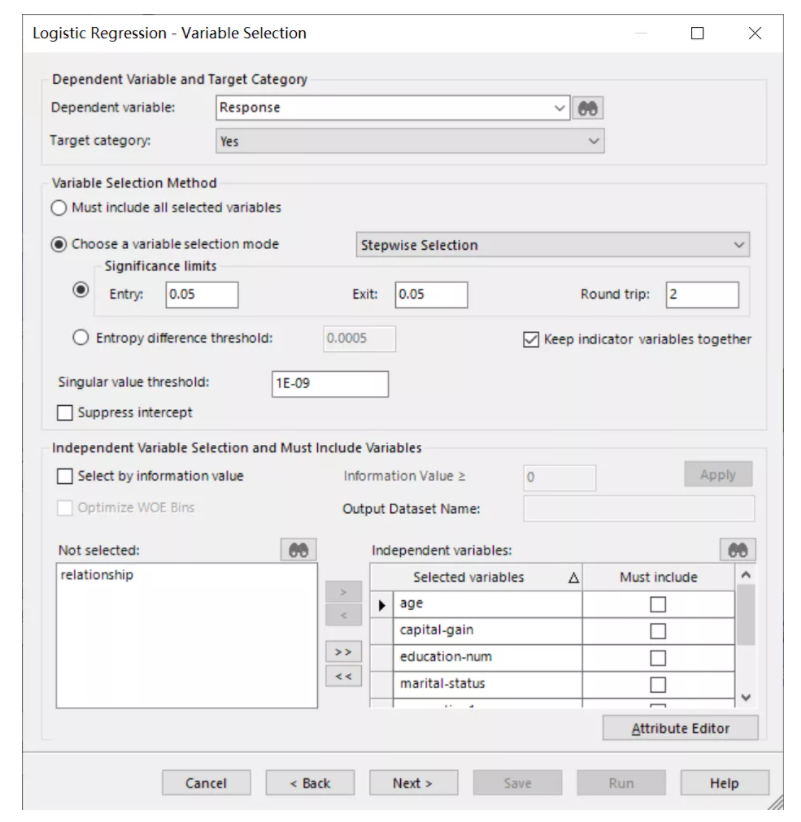Image resolution: width=801 pixels, height=822 pixels.
Task: Click the sort triangle in Selected variables header
Action: point(573,578)
